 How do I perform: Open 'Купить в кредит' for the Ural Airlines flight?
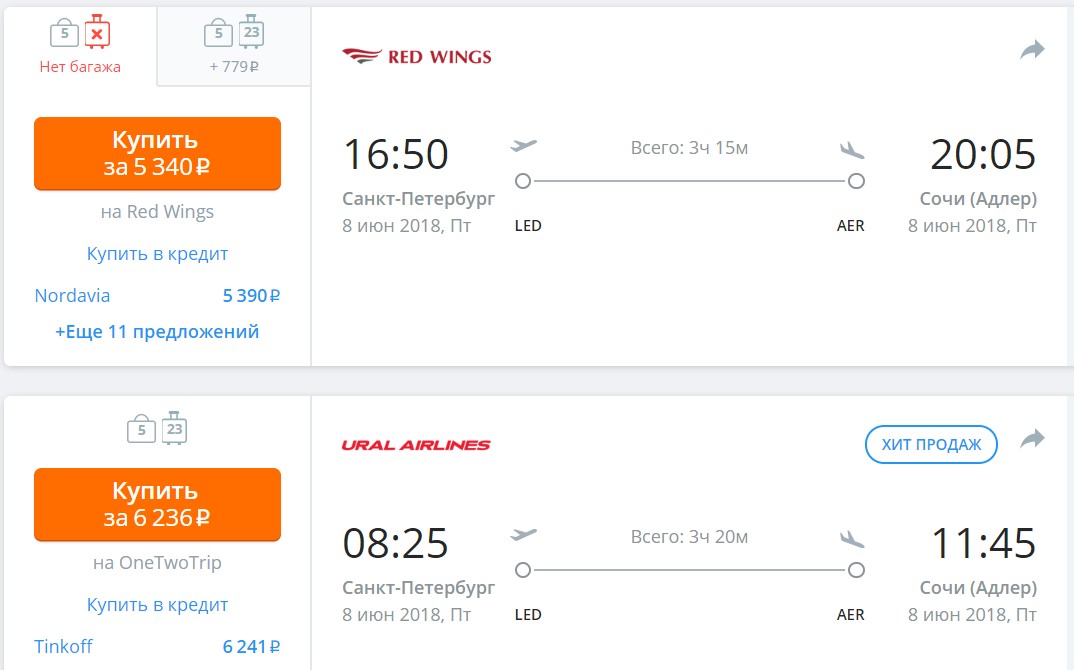pos(158,604)
